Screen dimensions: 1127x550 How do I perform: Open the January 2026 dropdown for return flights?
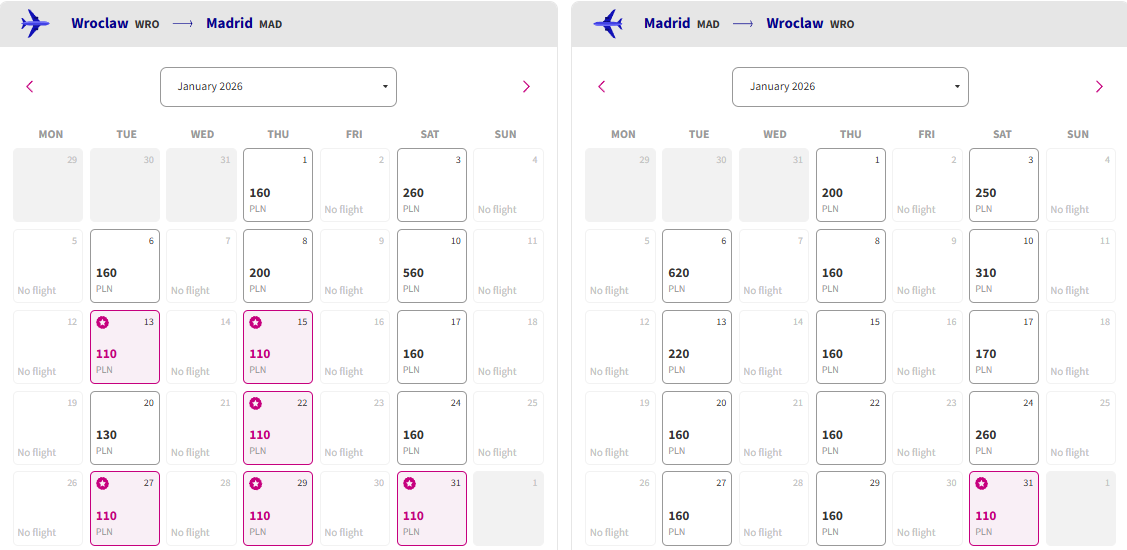click(x=850, y=87)
